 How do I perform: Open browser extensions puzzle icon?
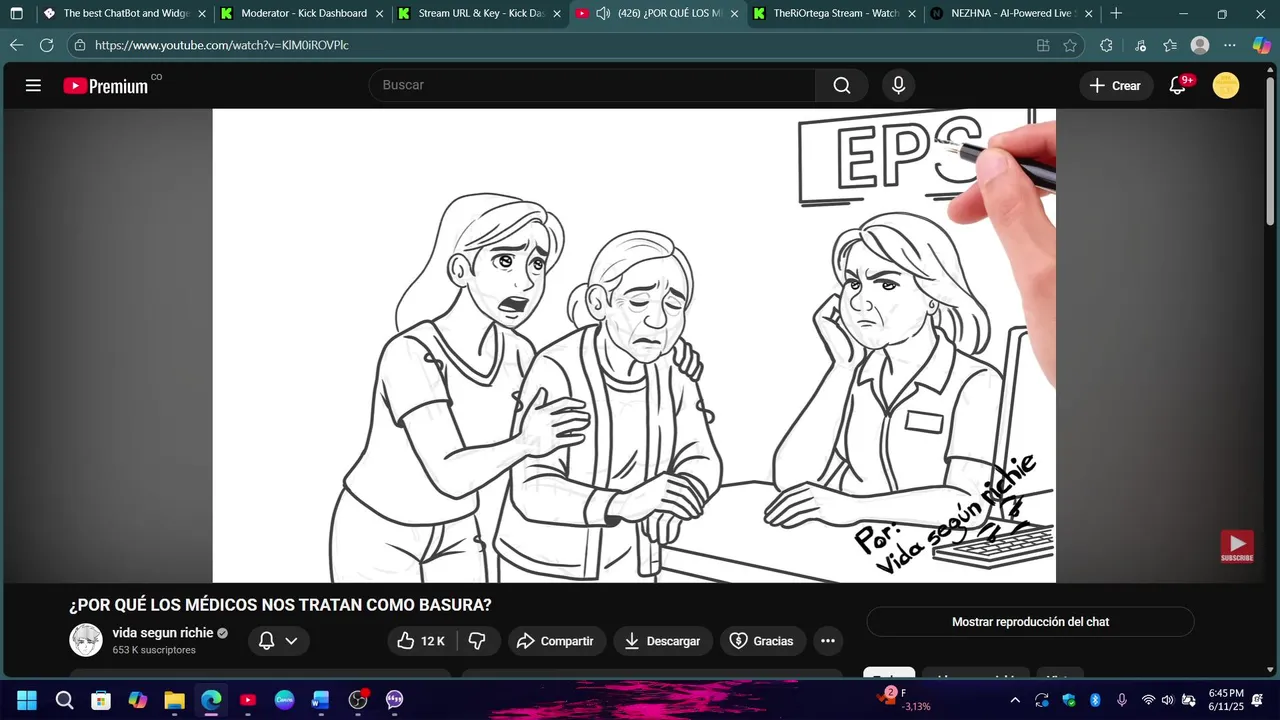pyautogui.click(x=1106, y=45)
